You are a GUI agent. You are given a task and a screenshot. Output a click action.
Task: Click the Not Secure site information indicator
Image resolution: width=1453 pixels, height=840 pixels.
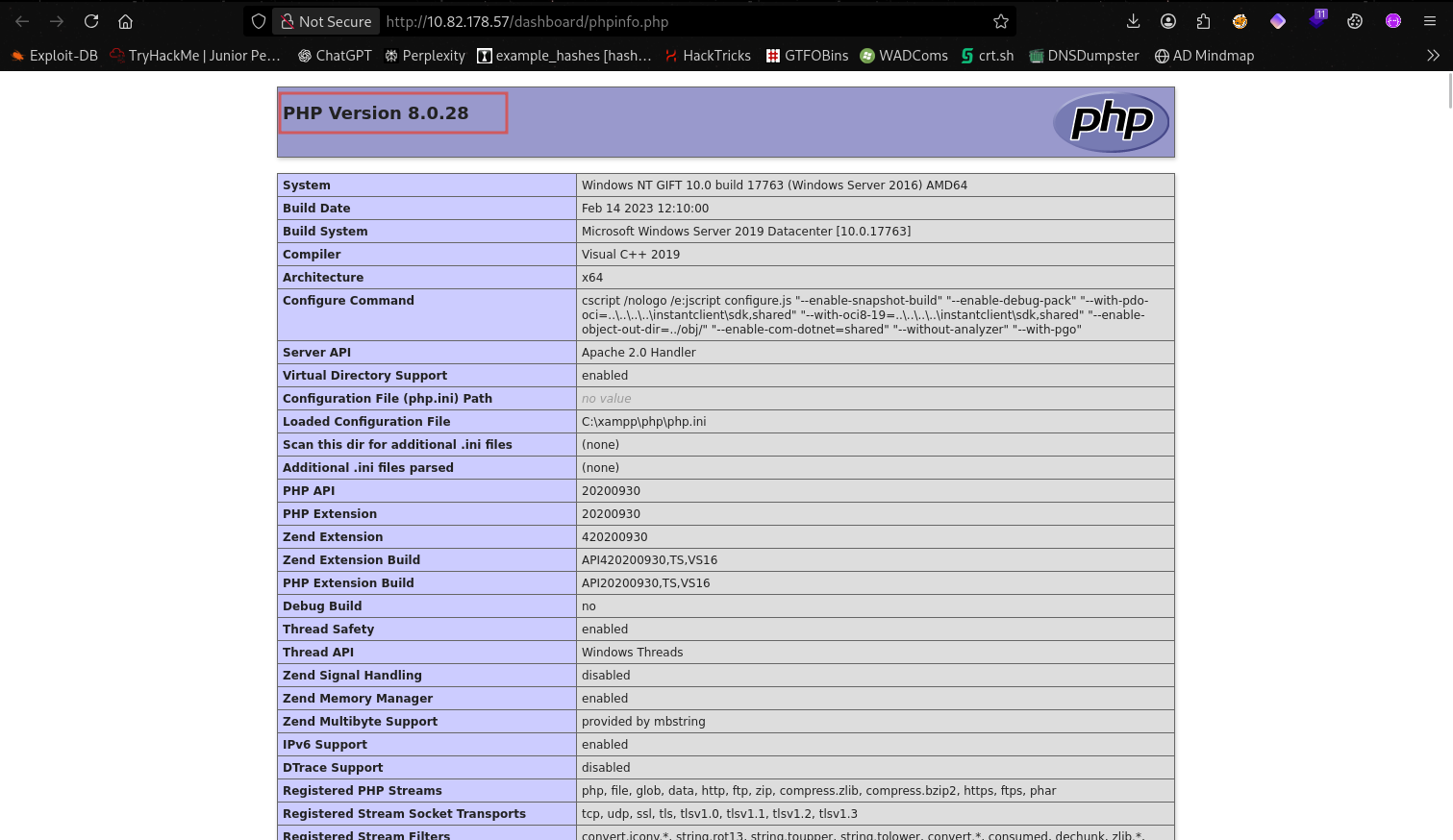click(x=326, y=21)
